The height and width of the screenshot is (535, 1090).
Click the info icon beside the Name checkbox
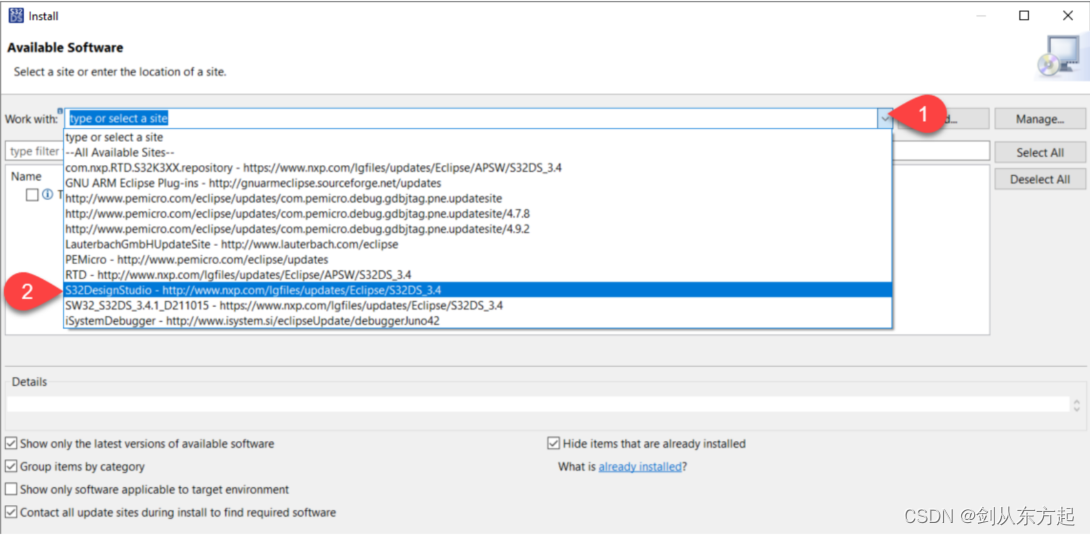[47, 195]
